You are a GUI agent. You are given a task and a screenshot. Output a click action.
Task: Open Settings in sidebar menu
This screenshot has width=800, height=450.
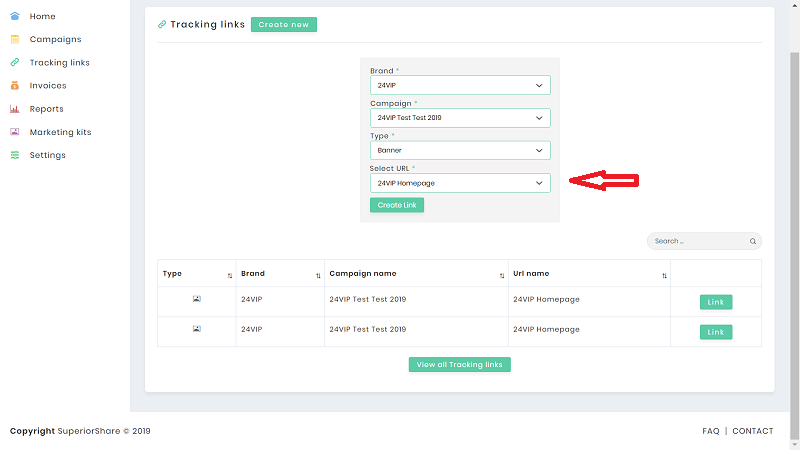tap(47, 155)
